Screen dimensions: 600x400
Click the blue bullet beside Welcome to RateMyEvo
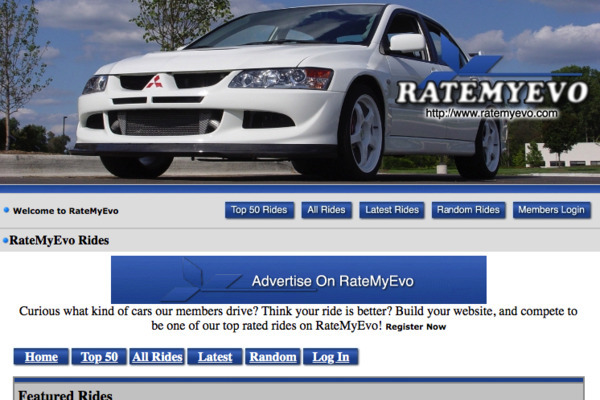(x=6, y=210)
